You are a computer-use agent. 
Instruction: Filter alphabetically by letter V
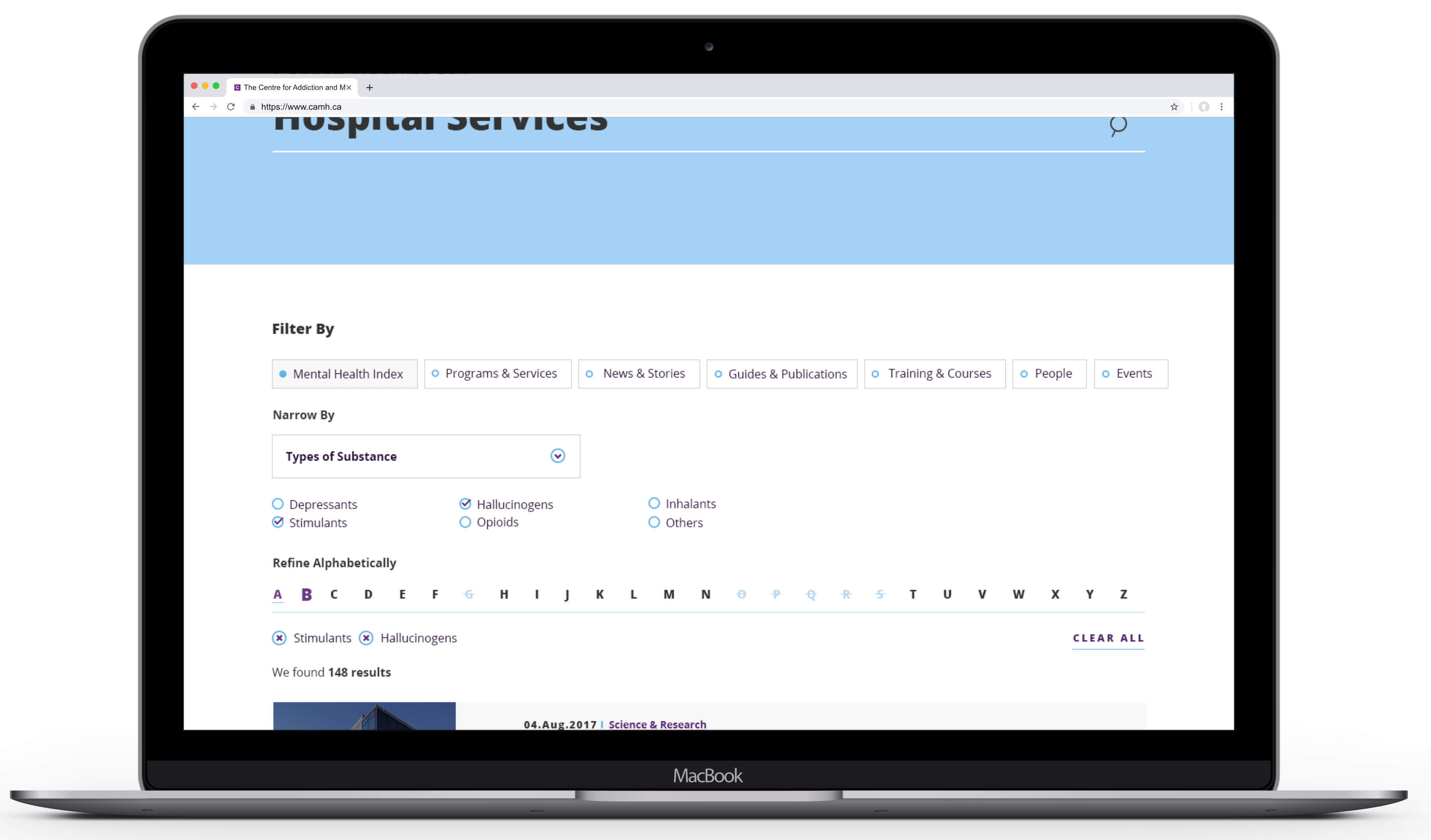(982, 594)
